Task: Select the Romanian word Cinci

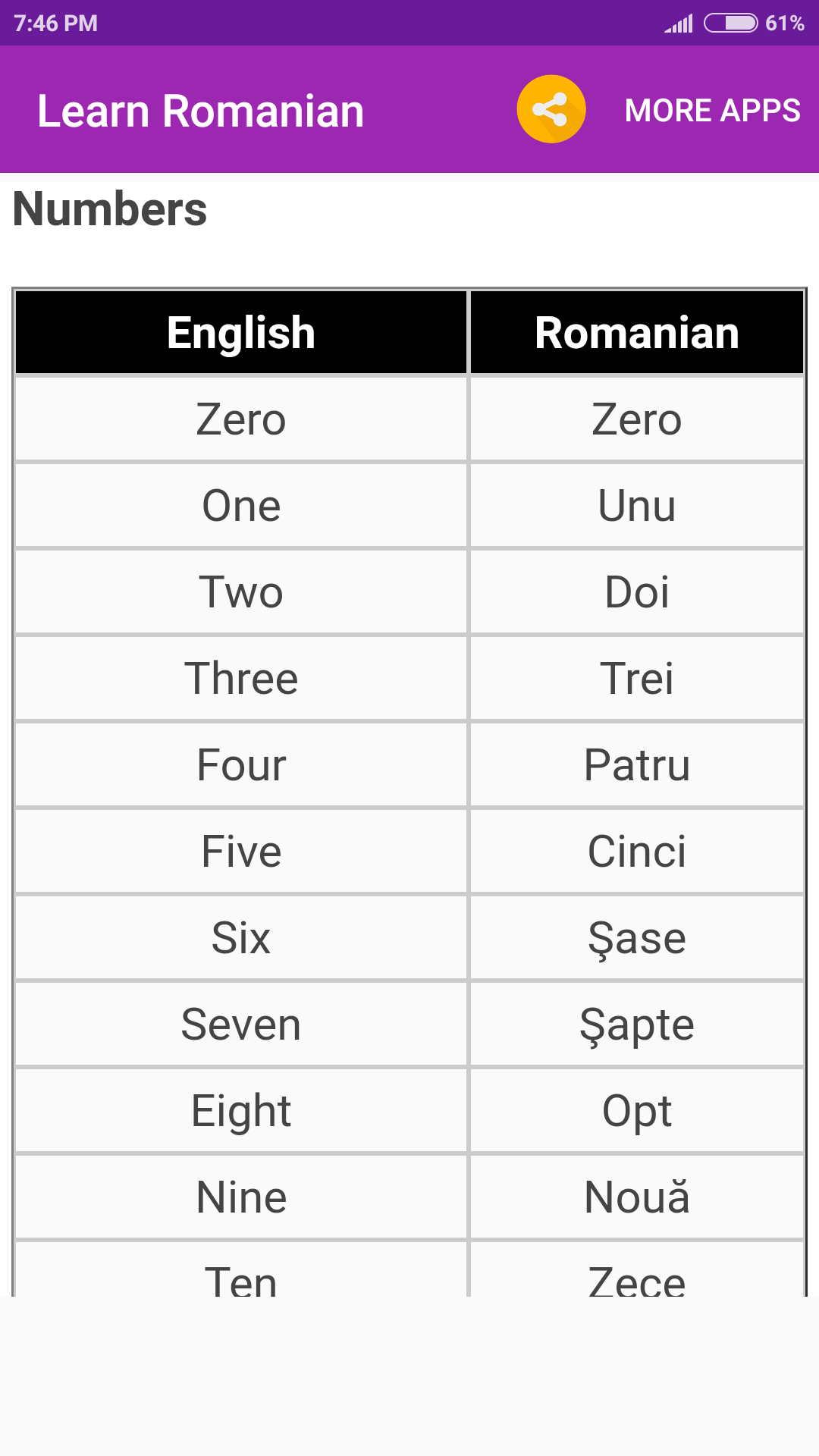Action: click(x=637, y=852)
